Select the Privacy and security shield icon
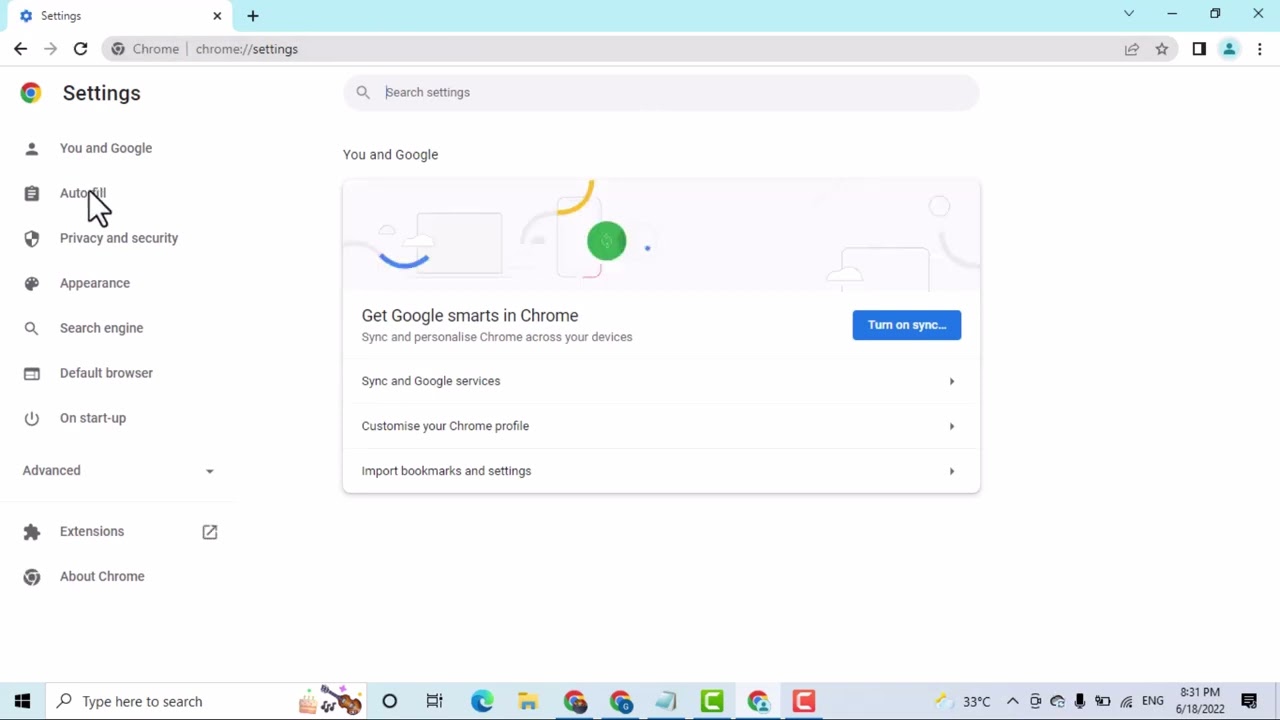This screenshot has height=720, width=1280. pyautogui.click(x=31, y=238)
